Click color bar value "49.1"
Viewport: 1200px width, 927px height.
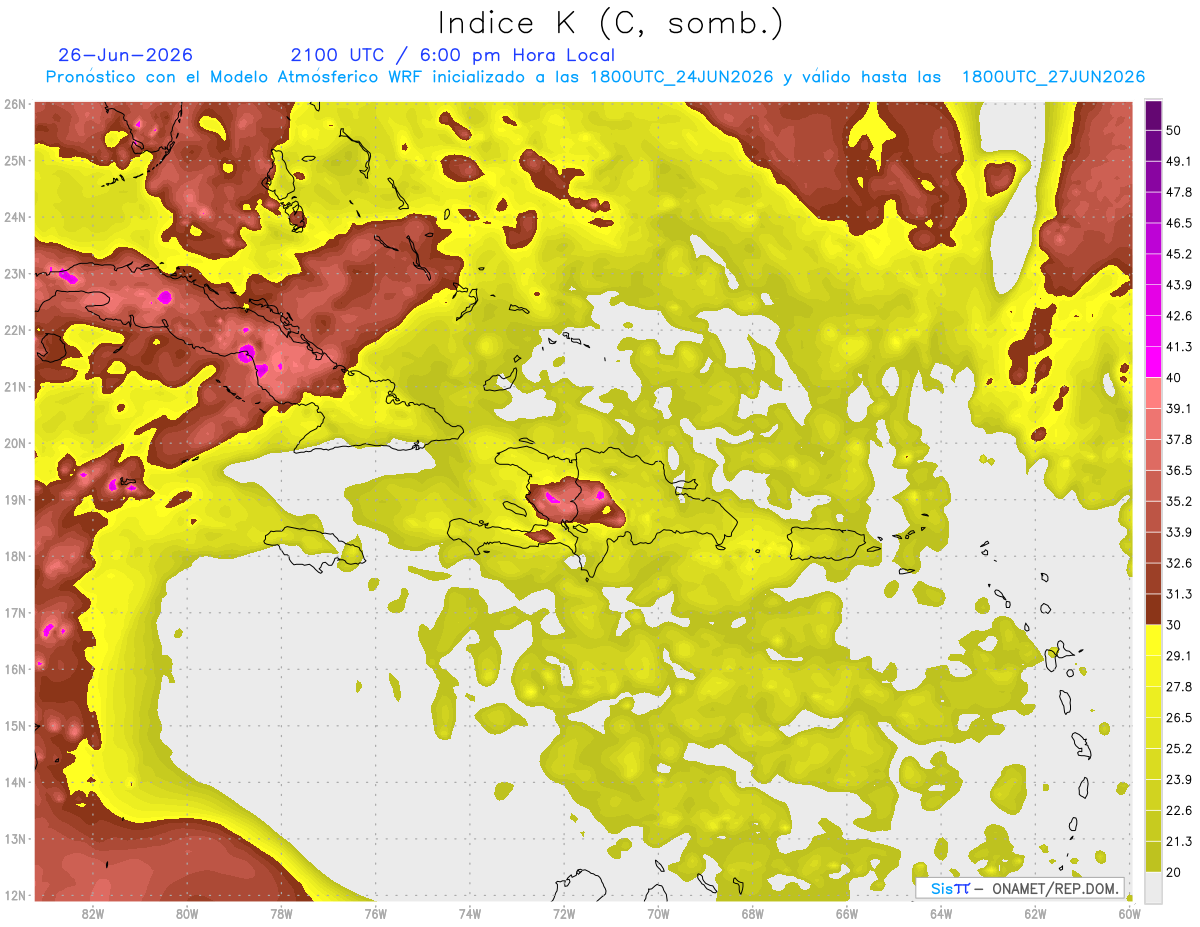pos(1179,161)
